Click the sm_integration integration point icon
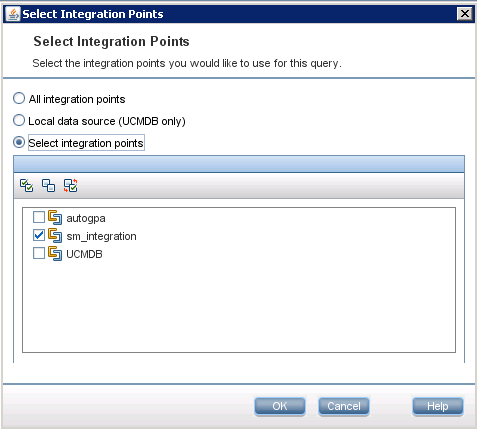The image size is (477, 429). click(x=55, y=236)
